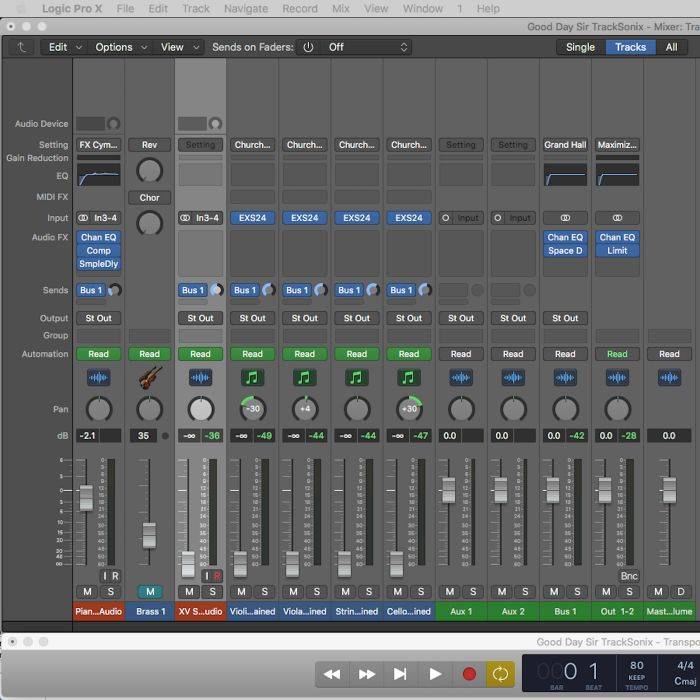Open the File menu in menu bar
The image size is (700, 700).
click(125, 8)
